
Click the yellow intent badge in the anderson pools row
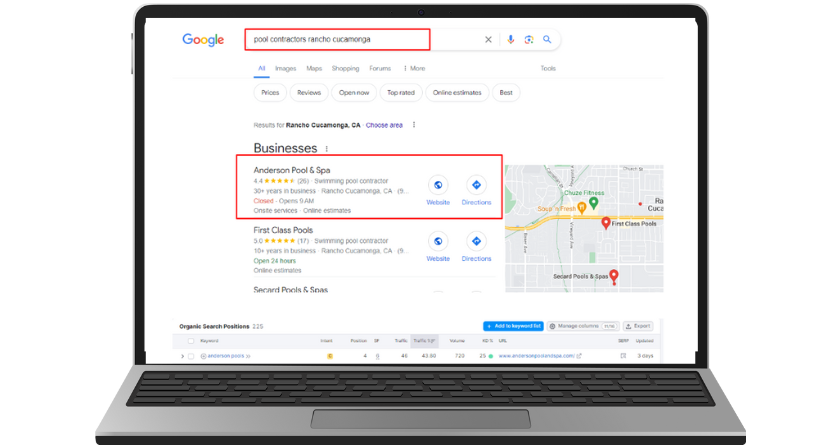point(330,356)
